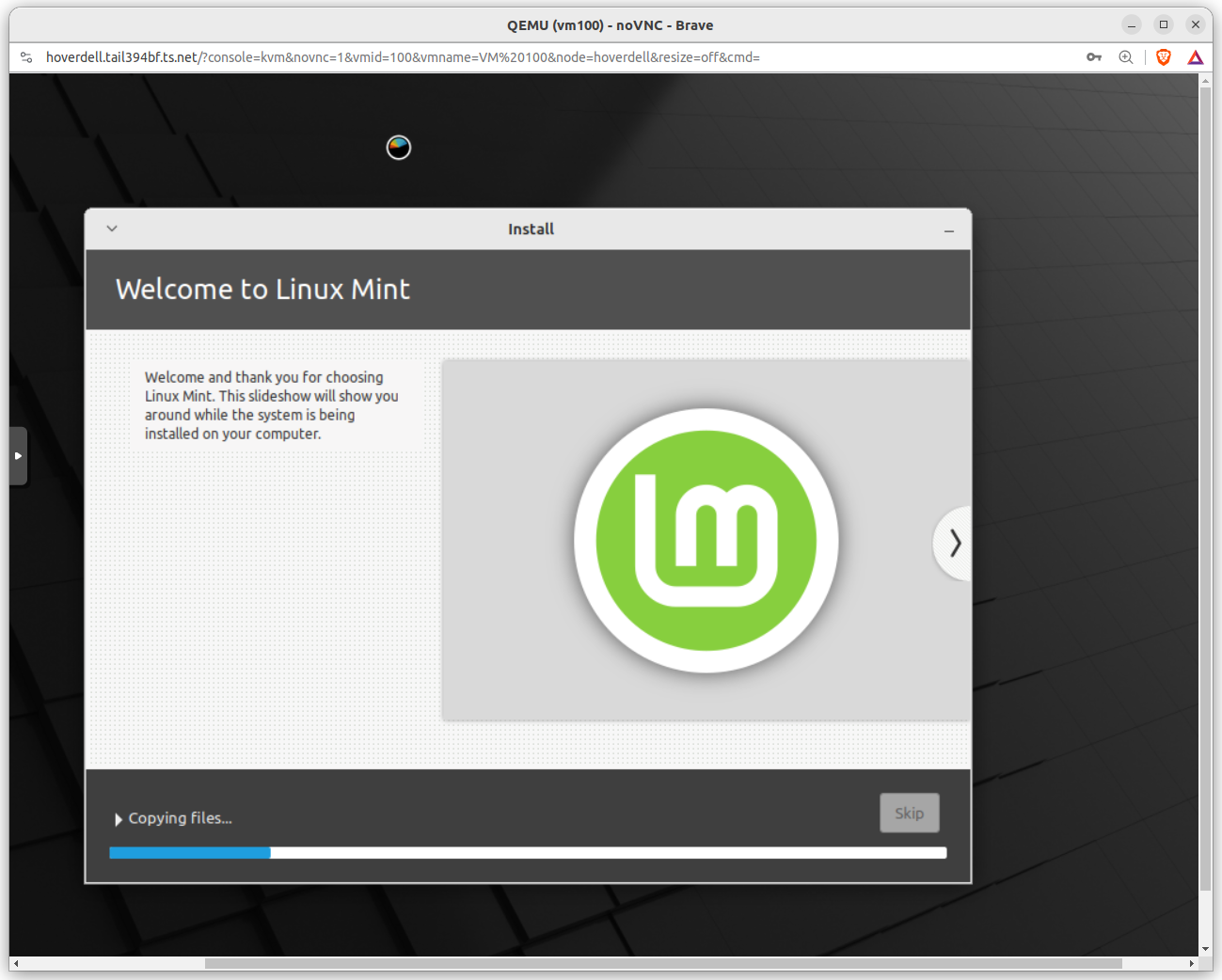Click the horizontal scrollbar at bottom
This screenshot has height=980, width=1222.
click(x=663, y=963)
